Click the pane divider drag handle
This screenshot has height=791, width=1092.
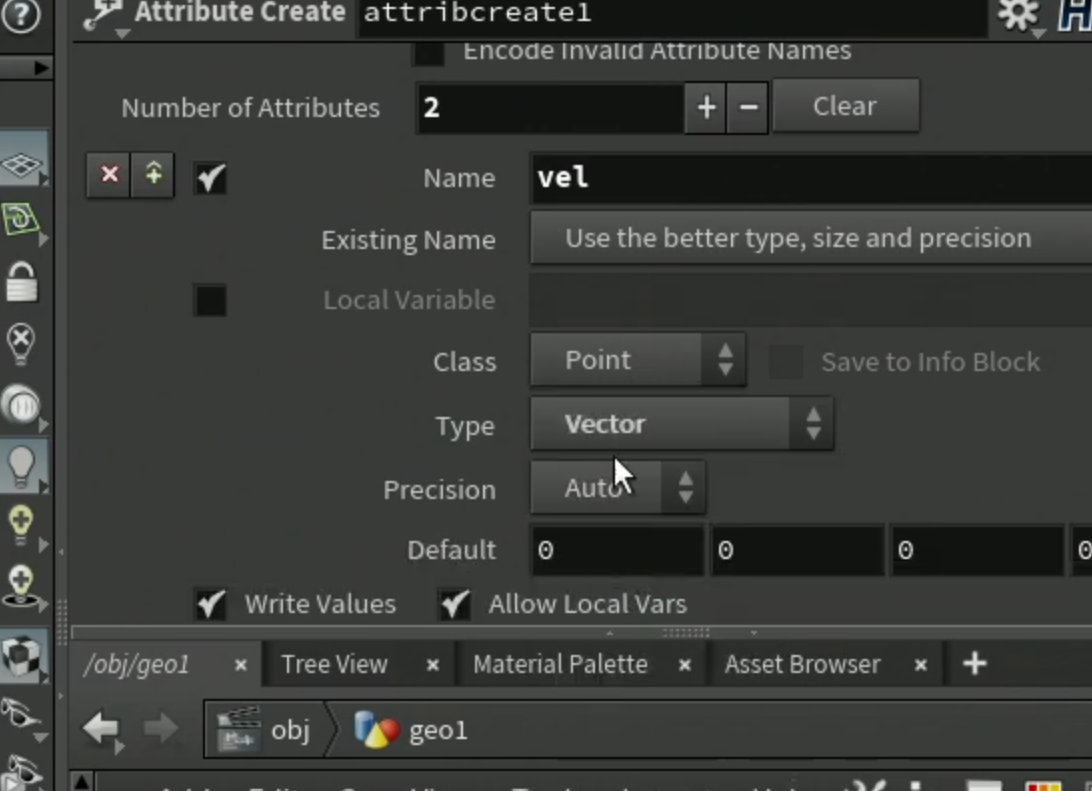[685, 632]
